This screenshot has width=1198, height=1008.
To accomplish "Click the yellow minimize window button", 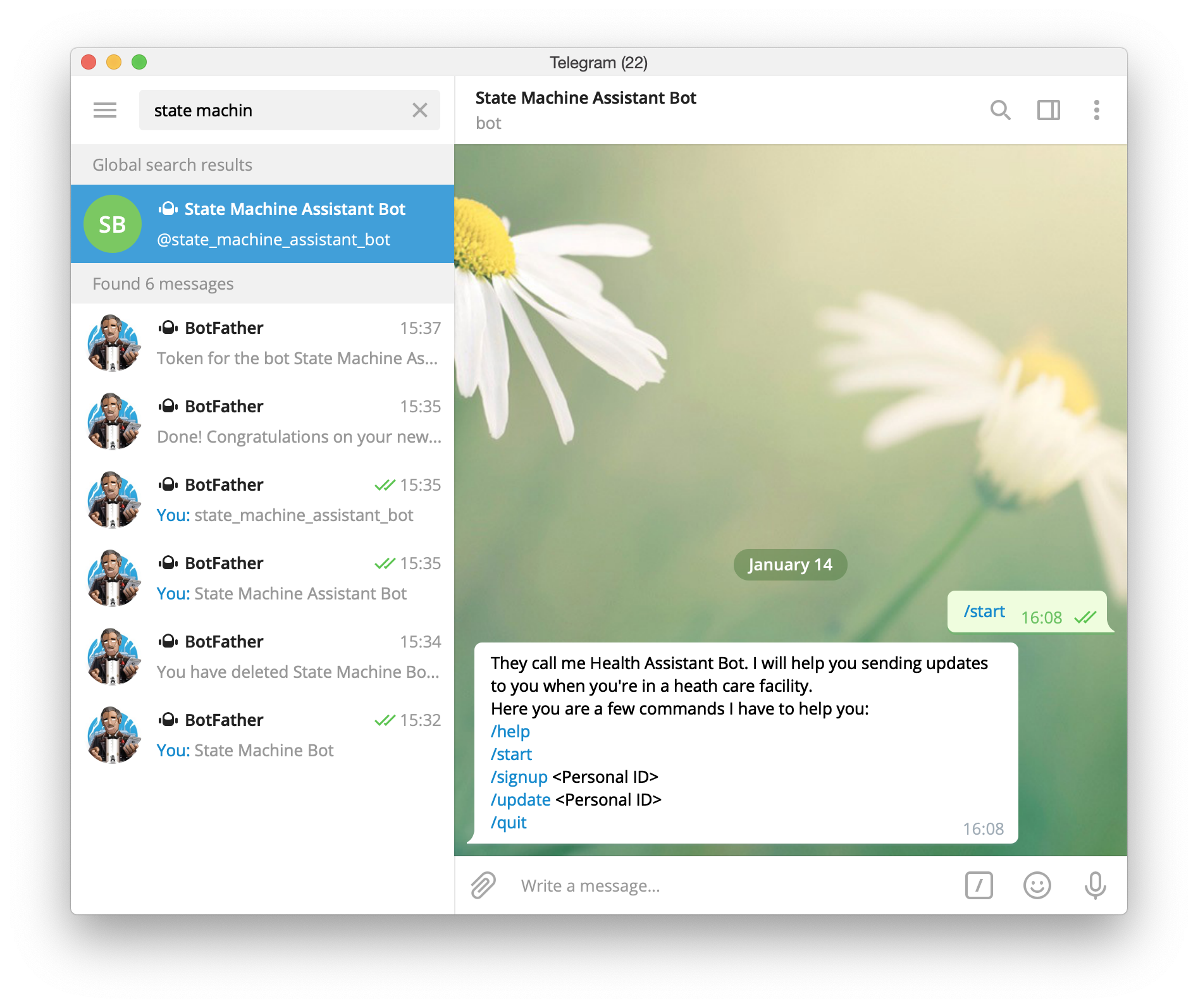I will (x=114, y=62).
